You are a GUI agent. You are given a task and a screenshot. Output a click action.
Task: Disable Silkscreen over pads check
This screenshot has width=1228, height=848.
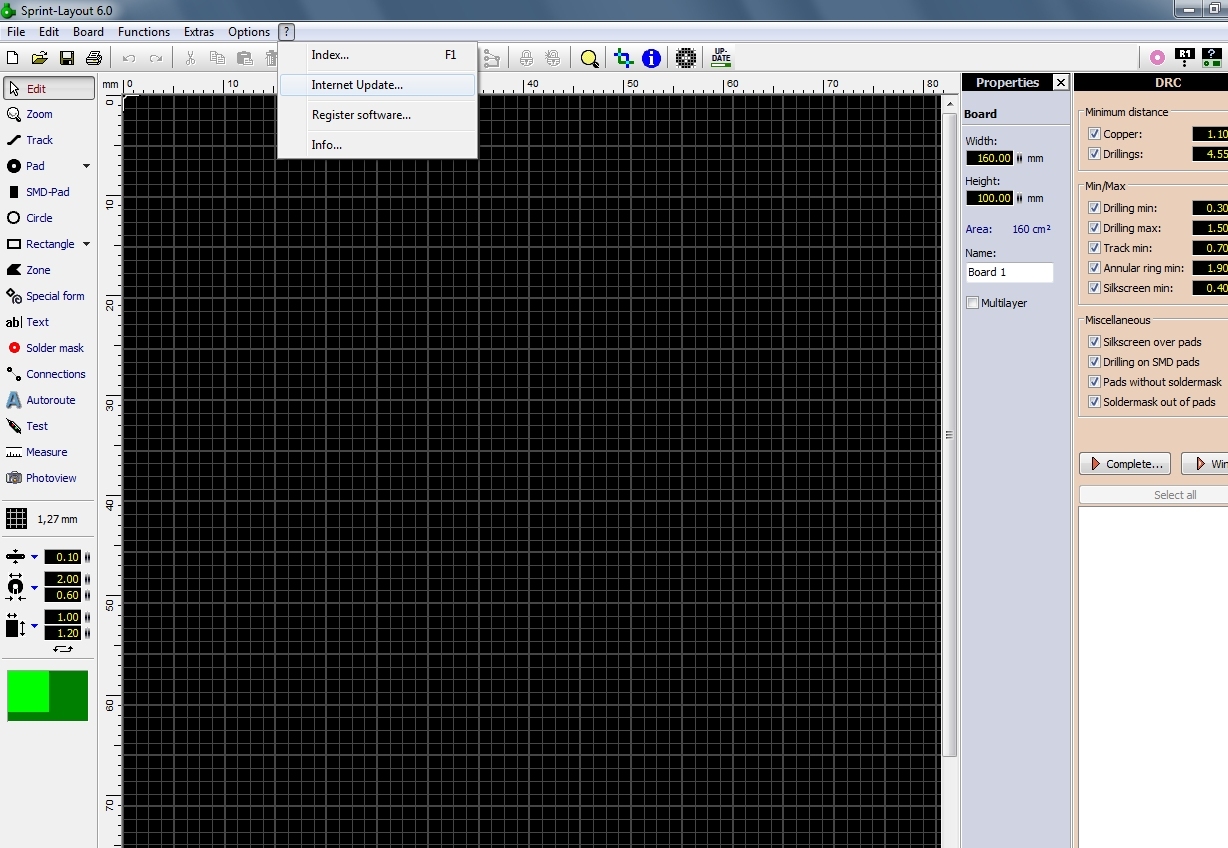tap(1094, 342)
